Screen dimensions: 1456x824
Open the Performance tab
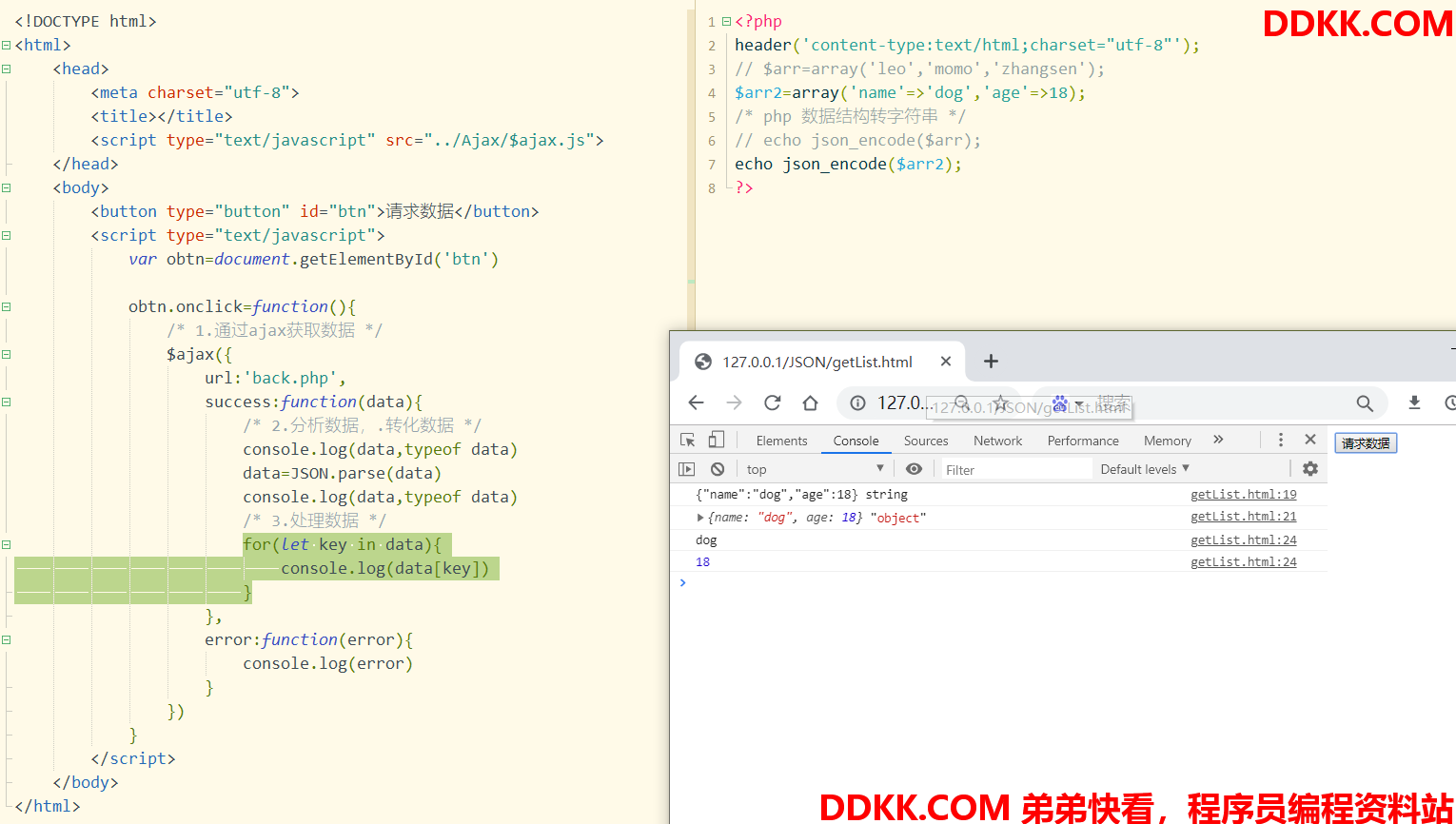click(1083, 441)
